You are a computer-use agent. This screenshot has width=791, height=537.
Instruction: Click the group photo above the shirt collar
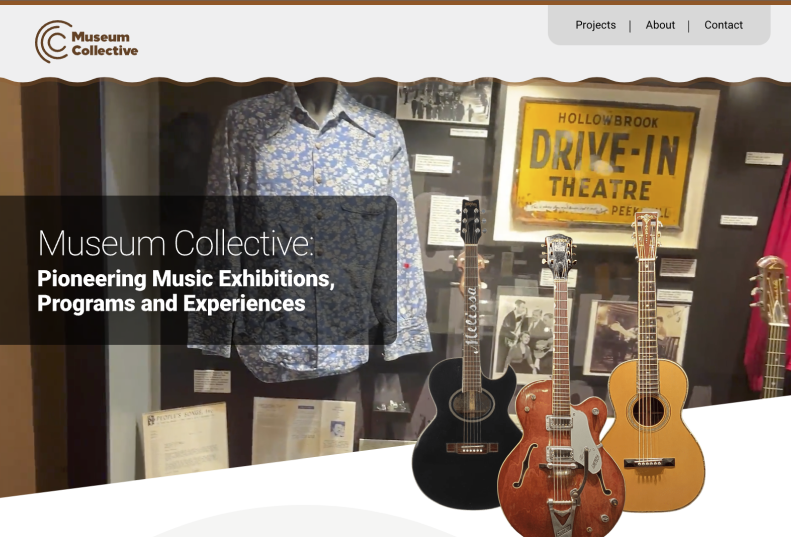click(x=444, y=101)
